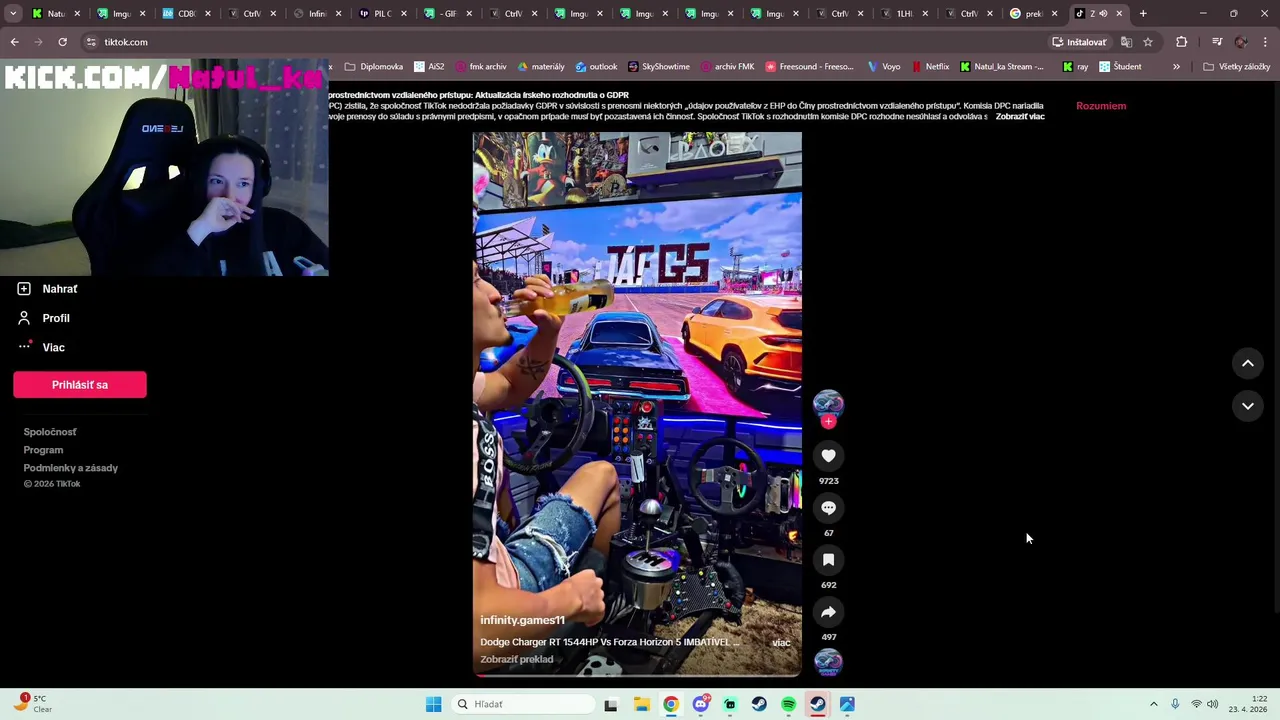Click the Prihlásiť sa button
This screenshot has height=720, width=1280.
click(80, 385)
